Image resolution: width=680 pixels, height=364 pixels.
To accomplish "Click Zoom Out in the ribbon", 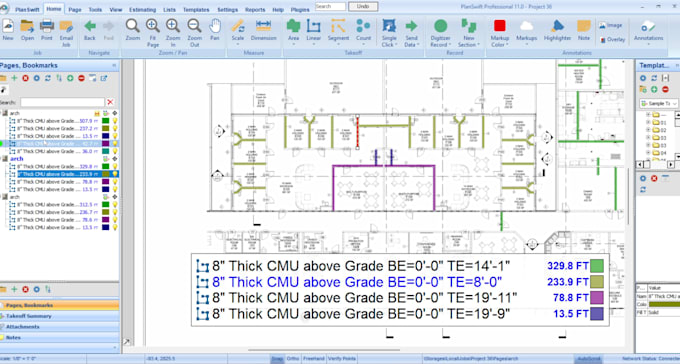I will 195,33.
